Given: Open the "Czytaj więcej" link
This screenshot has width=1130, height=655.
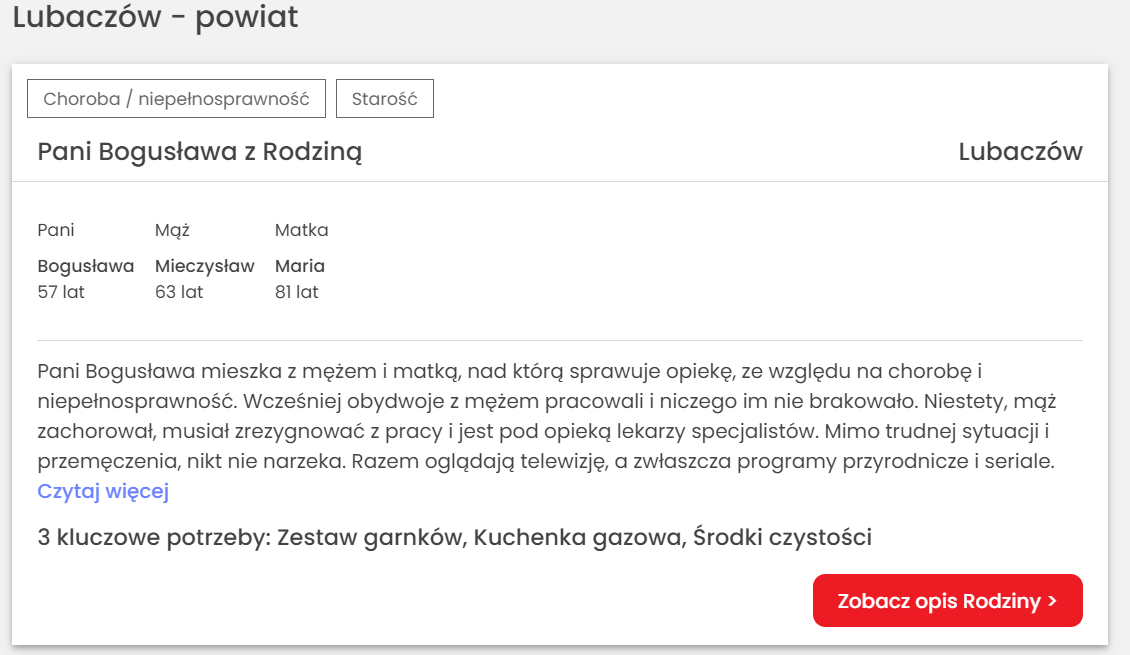Looking at the screenshot, I should pos(103,491).
